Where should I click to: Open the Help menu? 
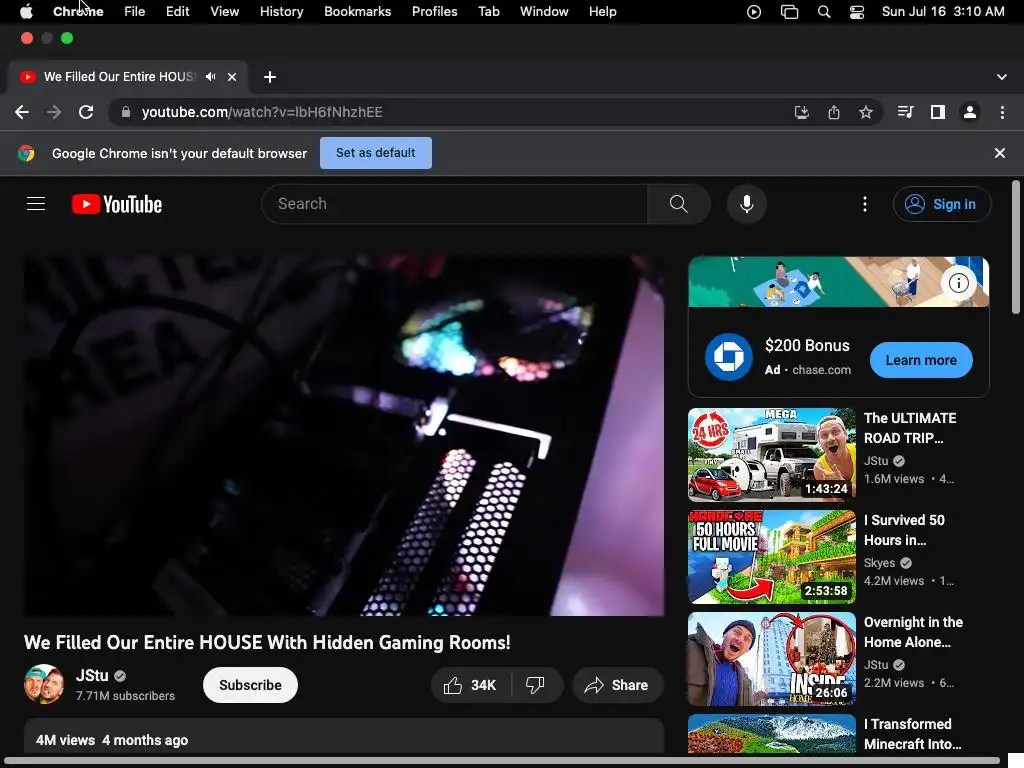pos(602,11)
